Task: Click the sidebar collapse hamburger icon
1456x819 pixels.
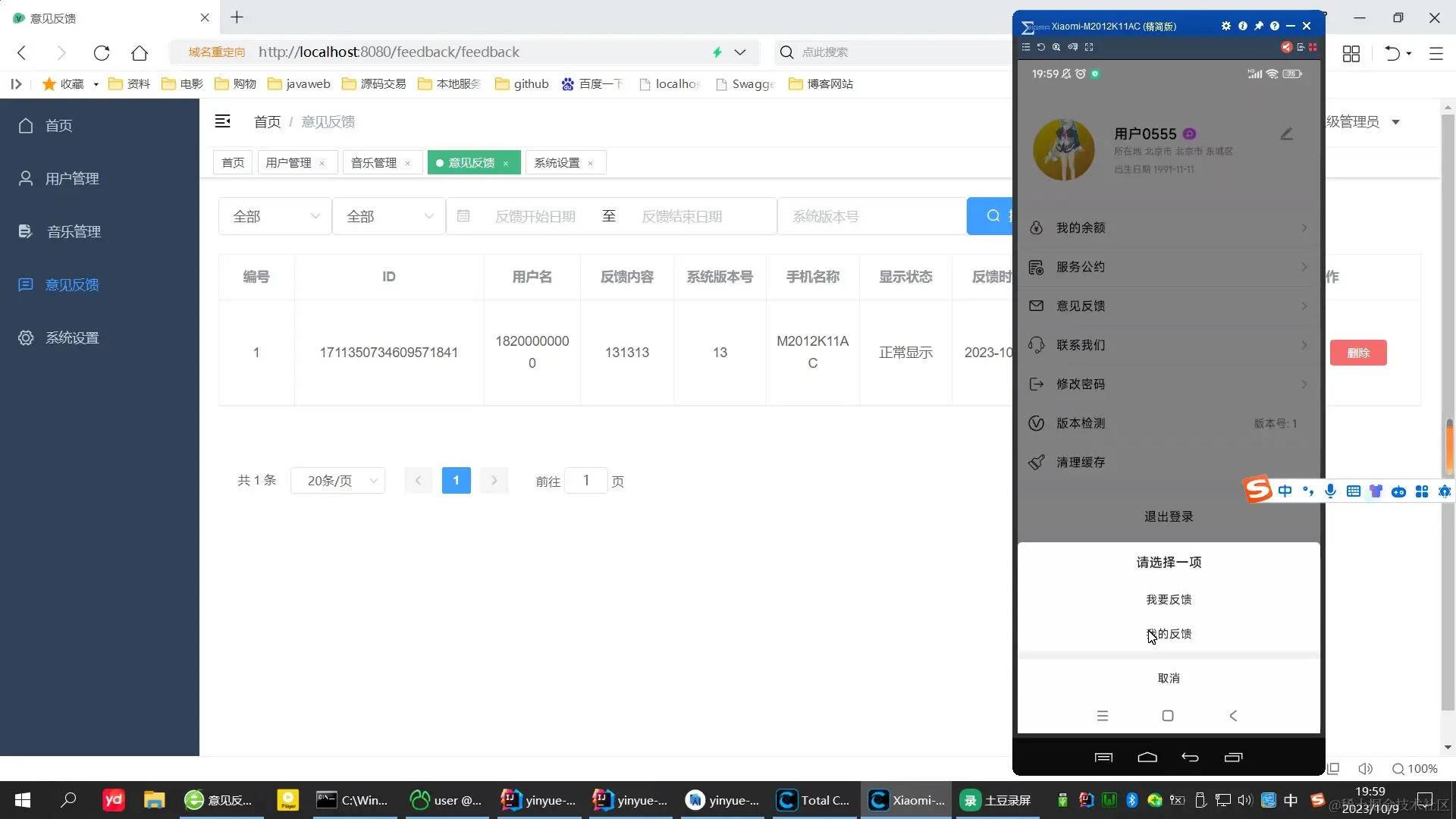Action: pos(222,121)
